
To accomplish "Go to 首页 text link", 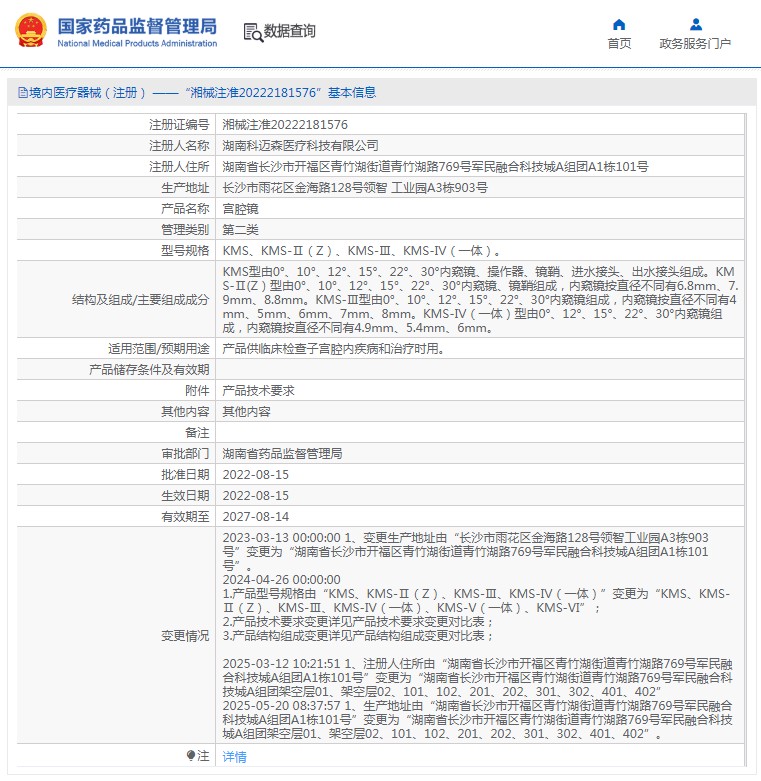I will 619,44.
